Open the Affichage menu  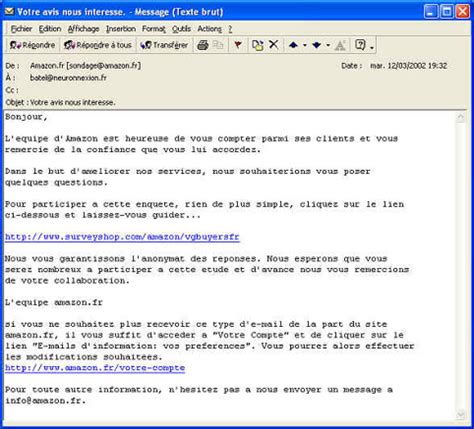click(x=84, y=29)
